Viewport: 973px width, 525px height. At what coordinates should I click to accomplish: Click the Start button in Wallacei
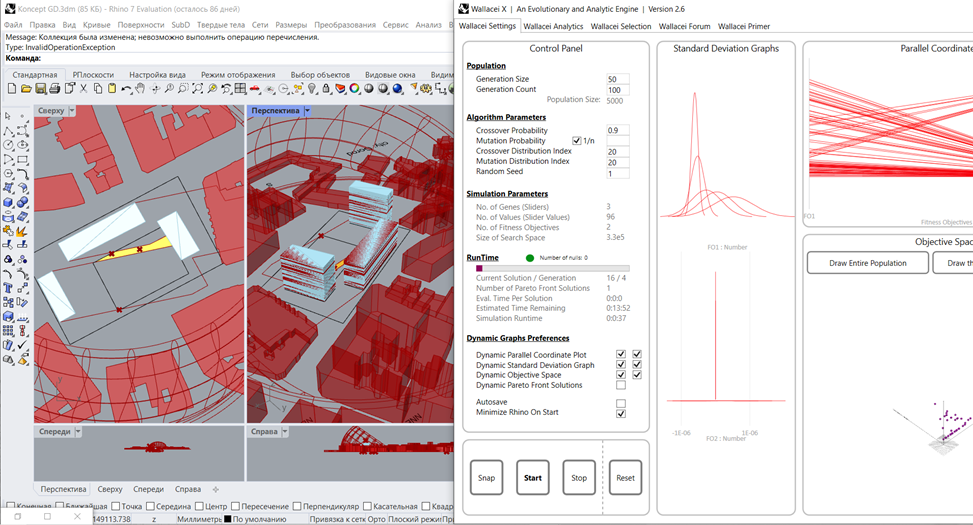(532, 477)
